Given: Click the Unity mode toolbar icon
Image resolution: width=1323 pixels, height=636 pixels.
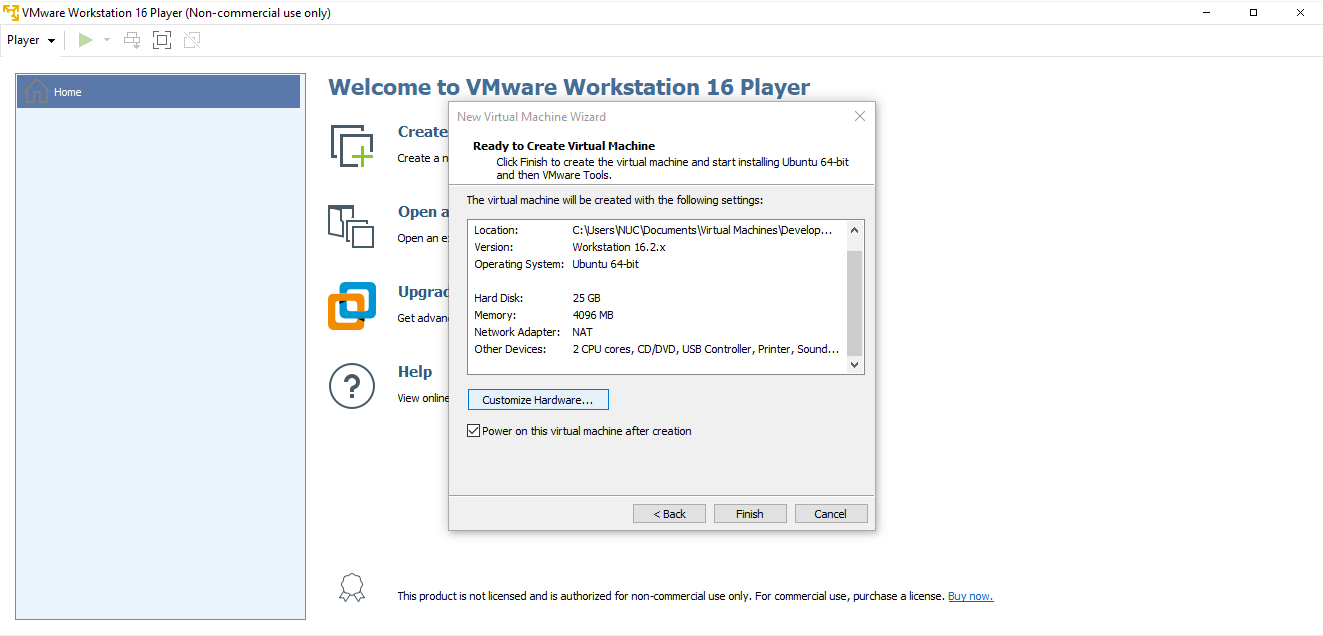Looking at the screenshot, I should 192,40.
